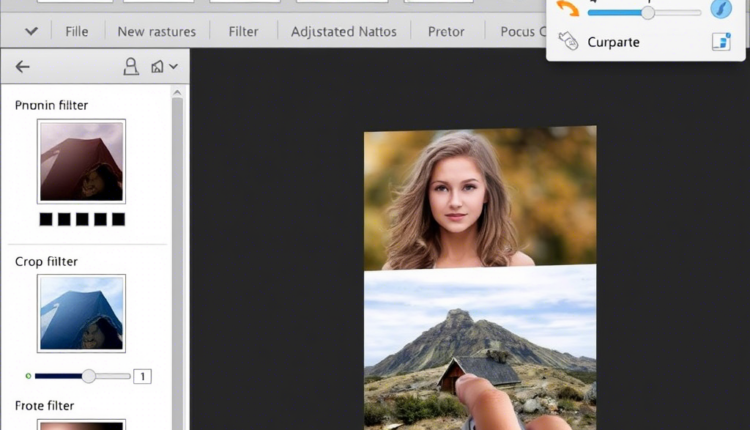Open the Filter menu

pyautogui.click(x=243, y=31)
